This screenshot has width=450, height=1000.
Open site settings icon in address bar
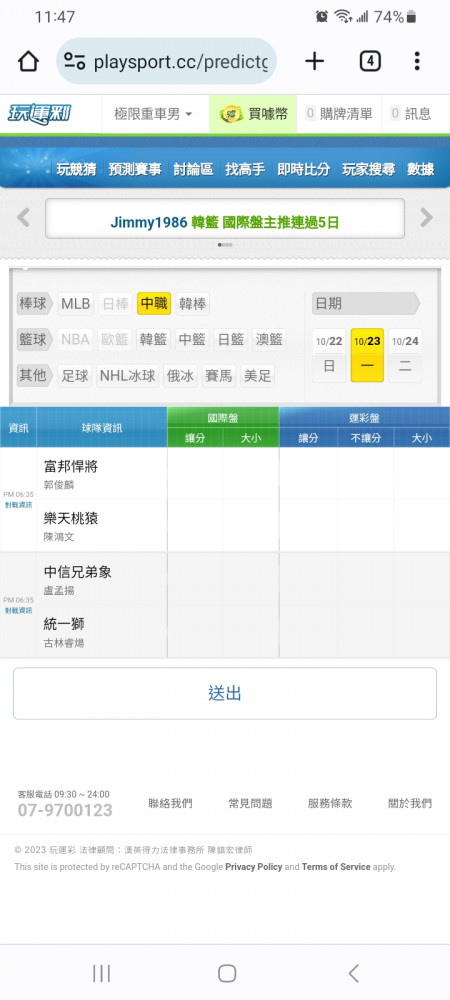pos(75,61)
